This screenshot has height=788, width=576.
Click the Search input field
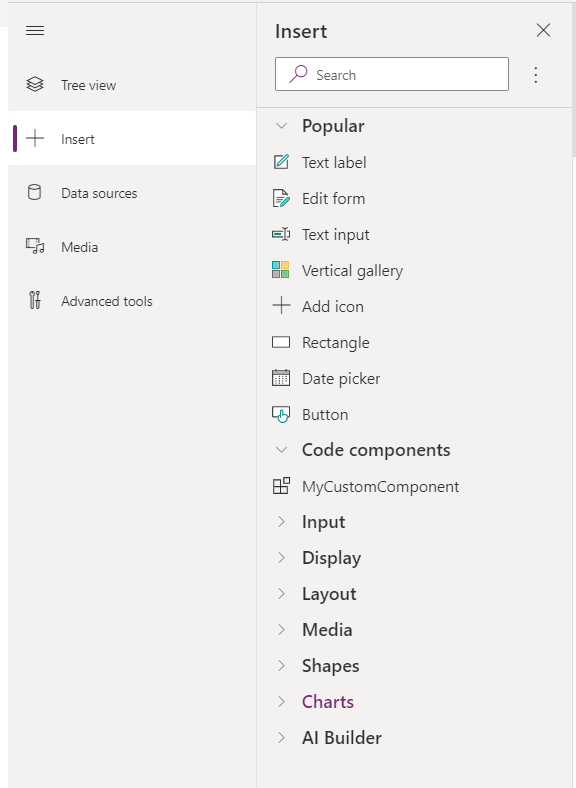coord(392,74)
